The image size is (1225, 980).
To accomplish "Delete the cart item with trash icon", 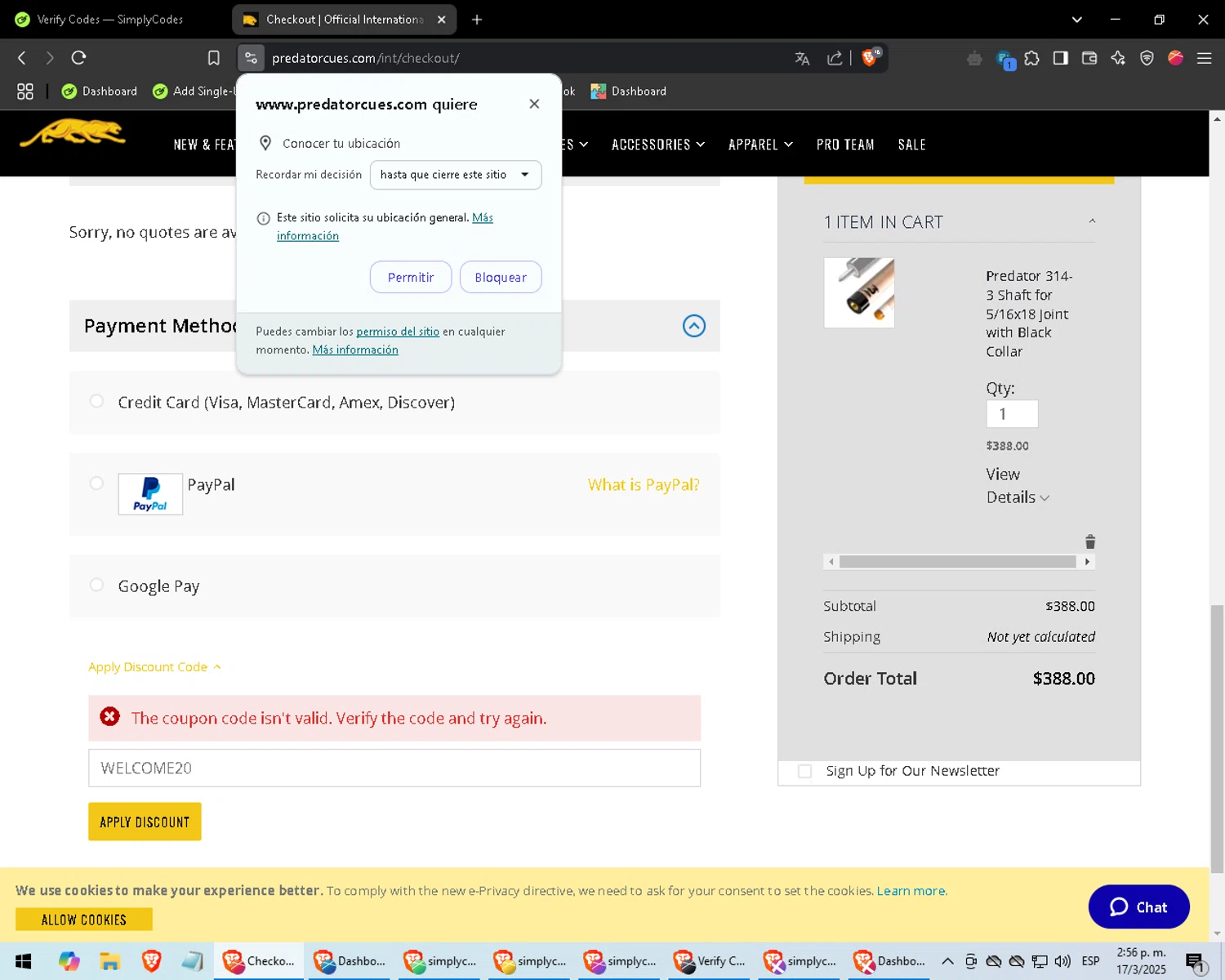I will 1089,541.
